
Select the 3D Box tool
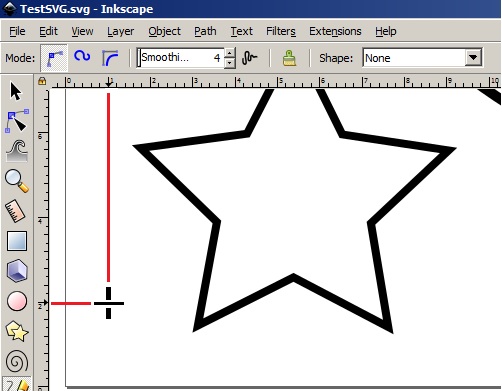point(17,270)
